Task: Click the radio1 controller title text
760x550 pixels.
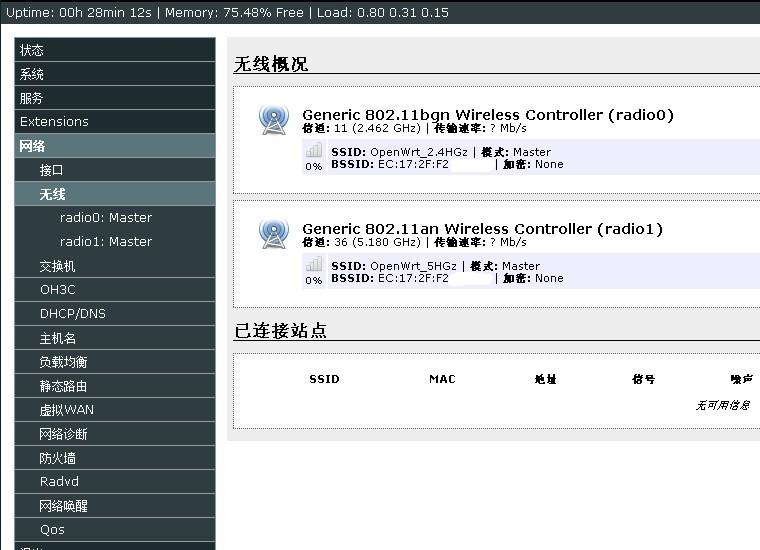Action: click(x=482, y=229)
